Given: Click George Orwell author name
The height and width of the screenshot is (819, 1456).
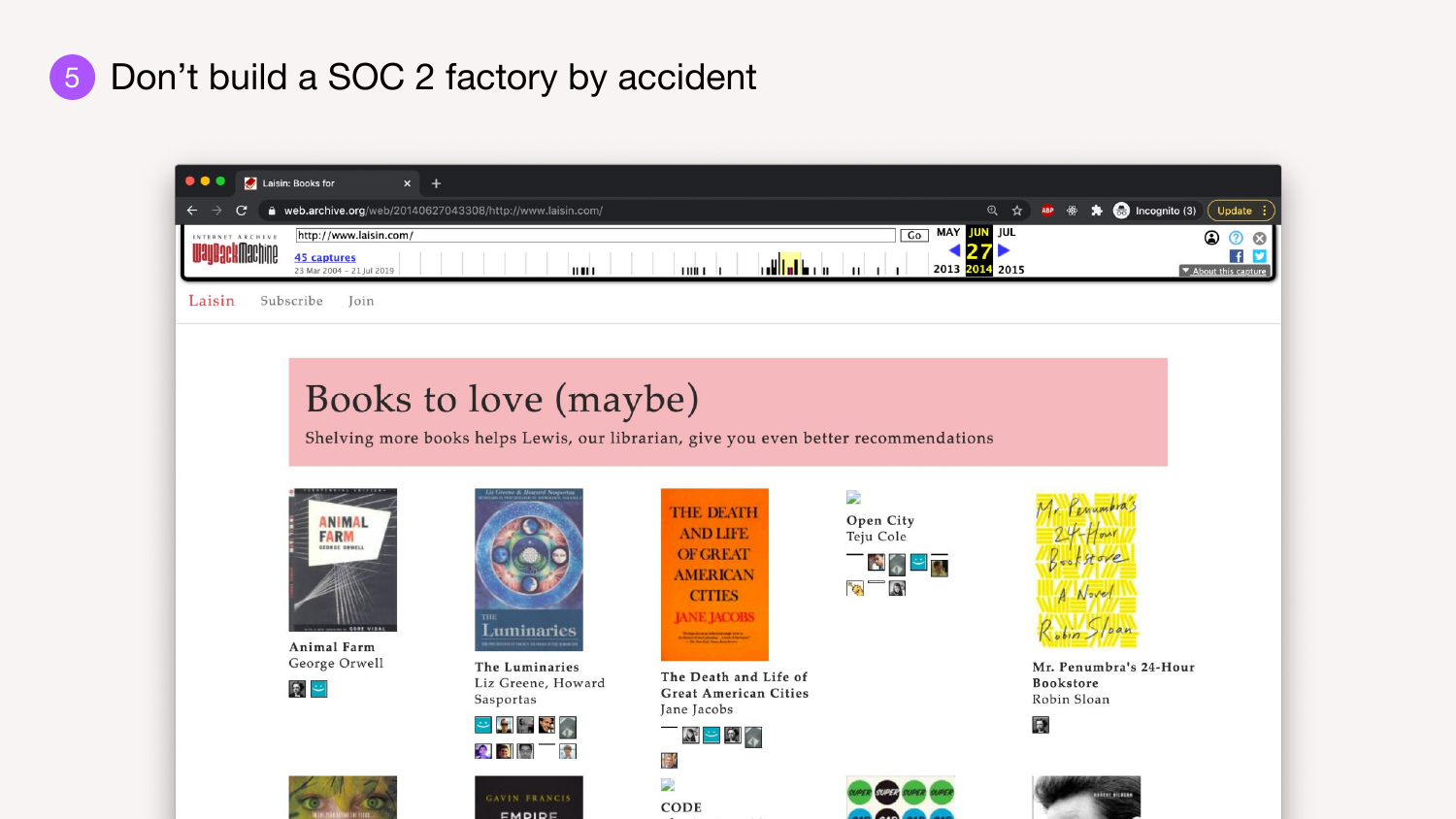Looking at the screenshot, I should coord(336,664).
